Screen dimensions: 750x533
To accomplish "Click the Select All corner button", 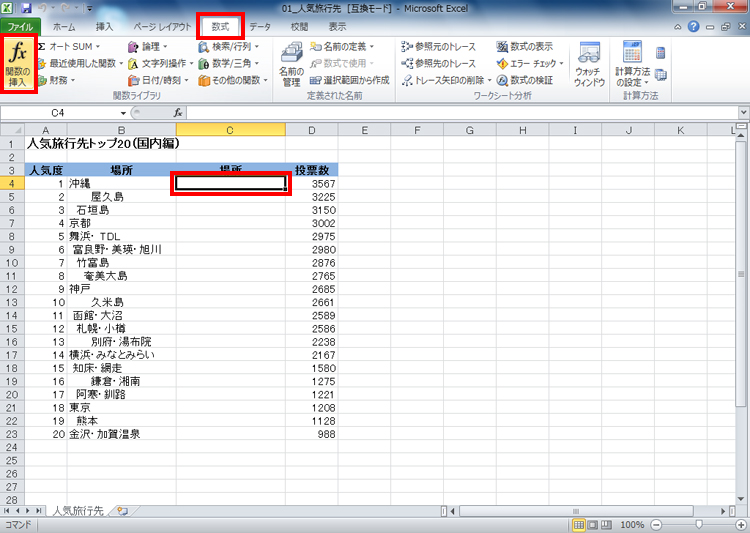I will [x=12, y=130].
